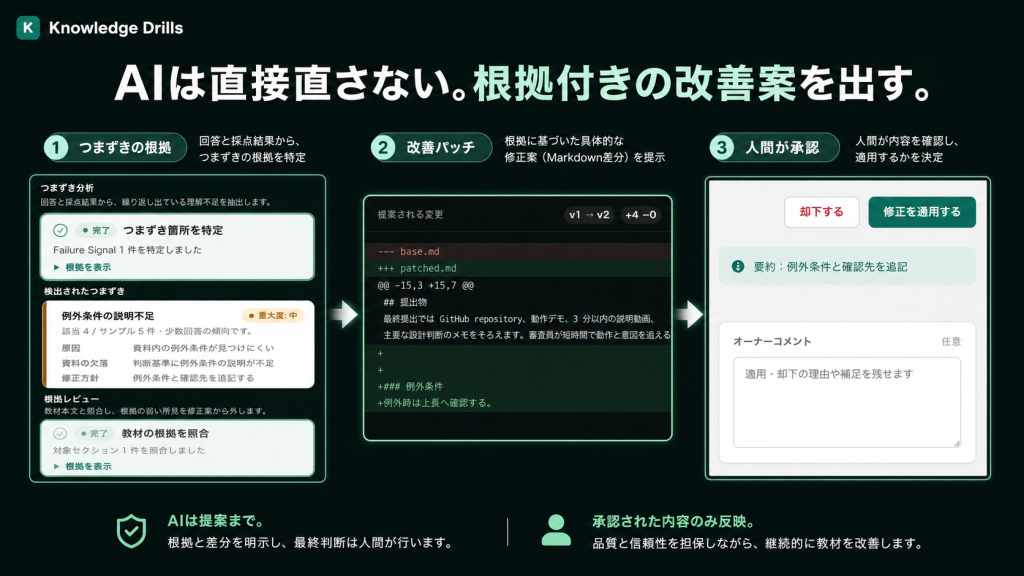Select the 人間が承認 step tab
Screen dimensions: 1024x576
click(774, 148)
